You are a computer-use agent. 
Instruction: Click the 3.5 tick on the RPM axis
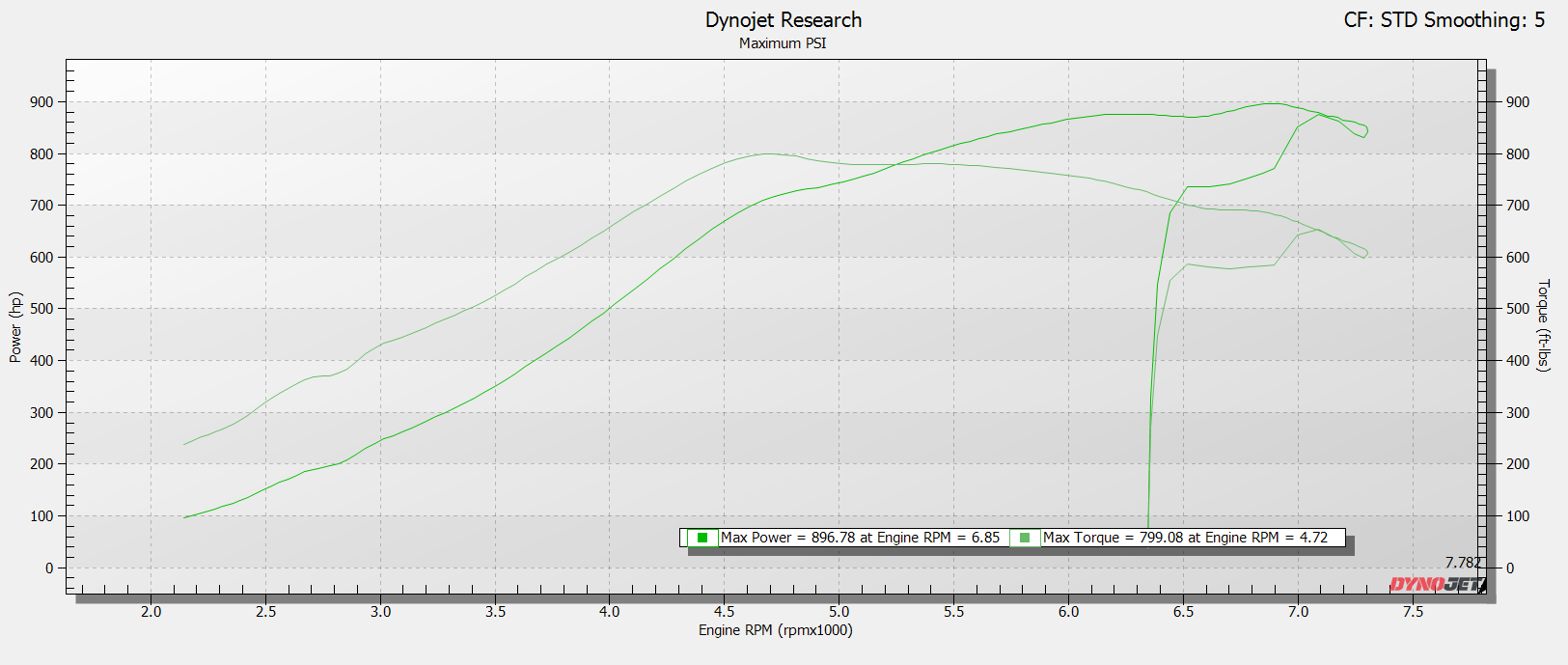495,611
